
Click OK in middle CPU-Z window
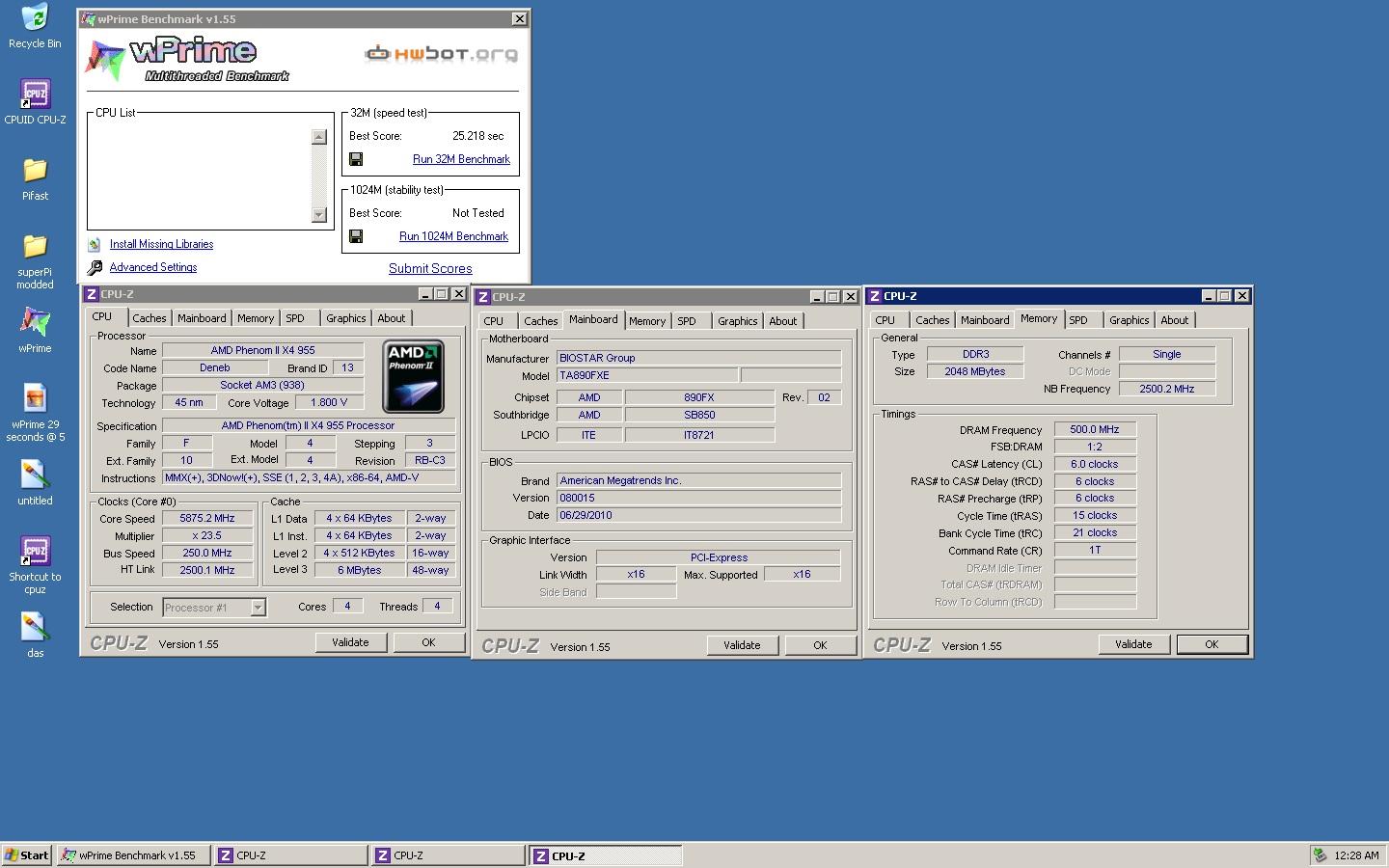(x=820, y=645)
